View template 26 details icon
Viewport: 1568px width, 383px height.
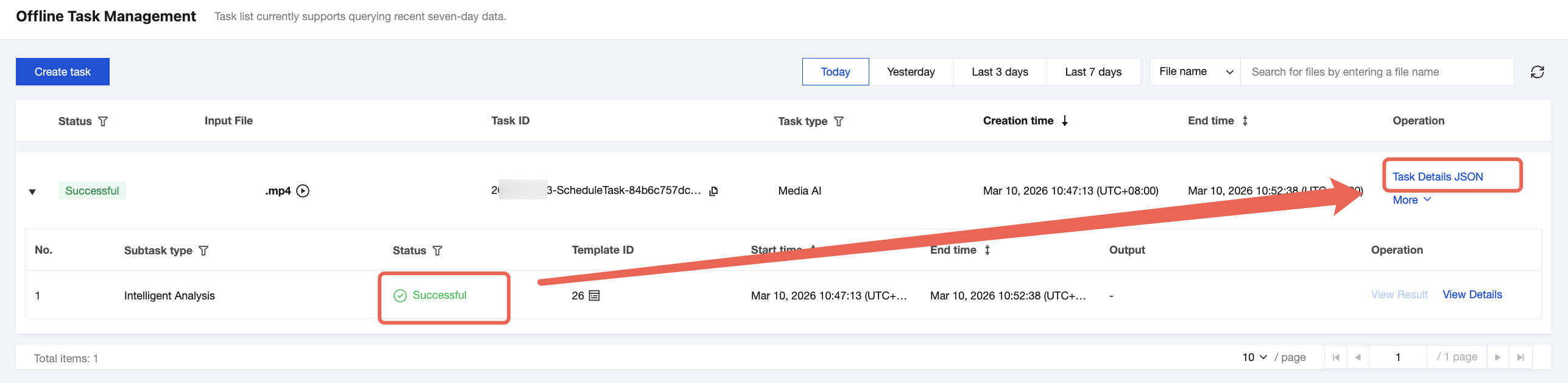[595, 296]
